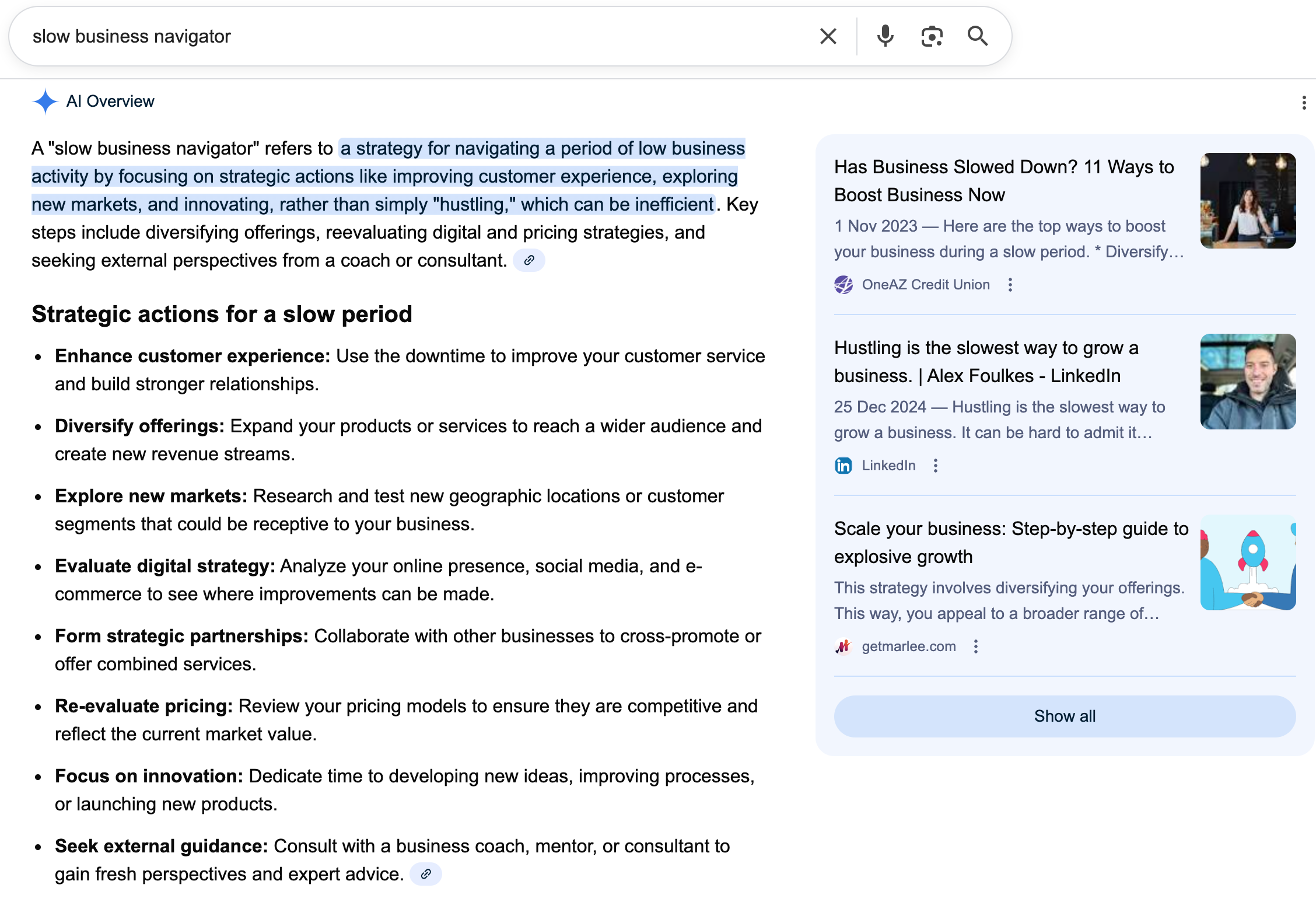1316x909 pixels.
Task: Start a voice search with the microphone icon
Action: pyautogui.click(x=884, y=36)
